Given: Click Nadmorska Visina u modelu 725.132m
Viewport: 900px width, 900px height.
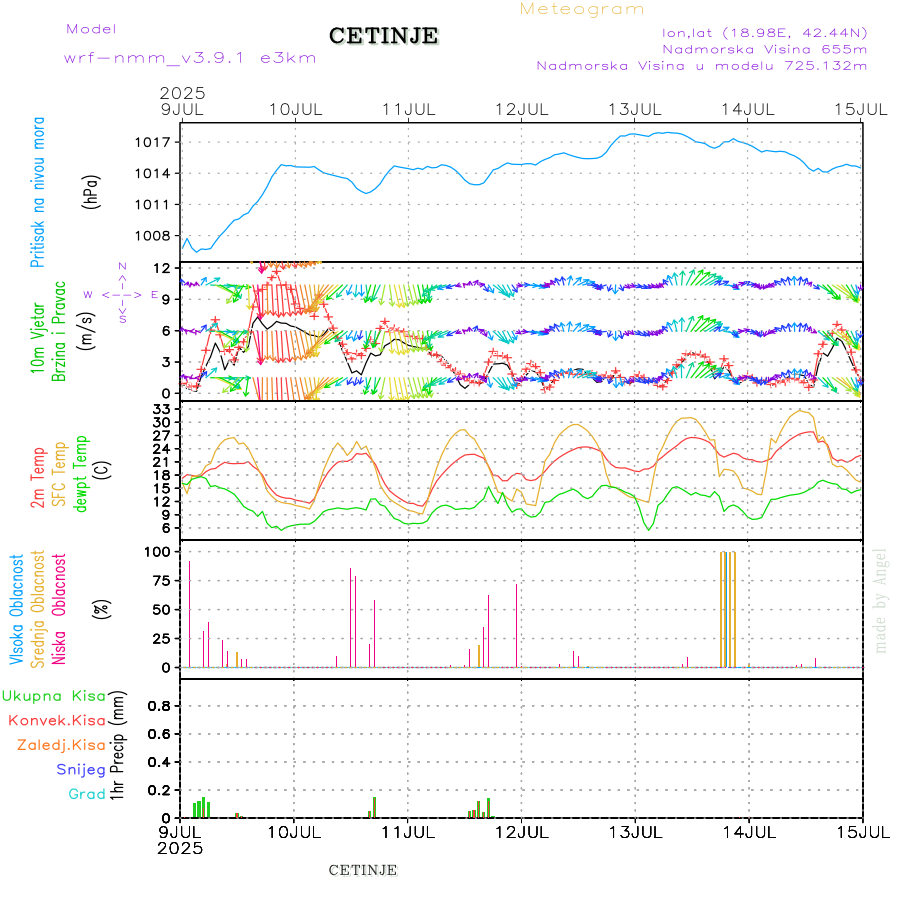Looking at the screenshot, I should pos(701,65).
